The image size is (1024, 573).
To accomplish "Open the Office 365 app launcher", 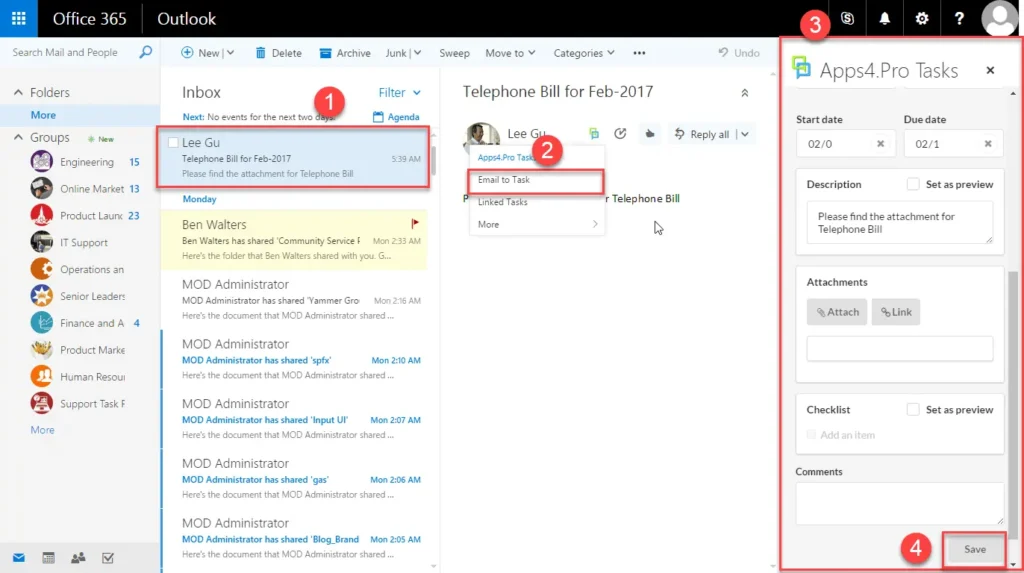I will 19,19.
